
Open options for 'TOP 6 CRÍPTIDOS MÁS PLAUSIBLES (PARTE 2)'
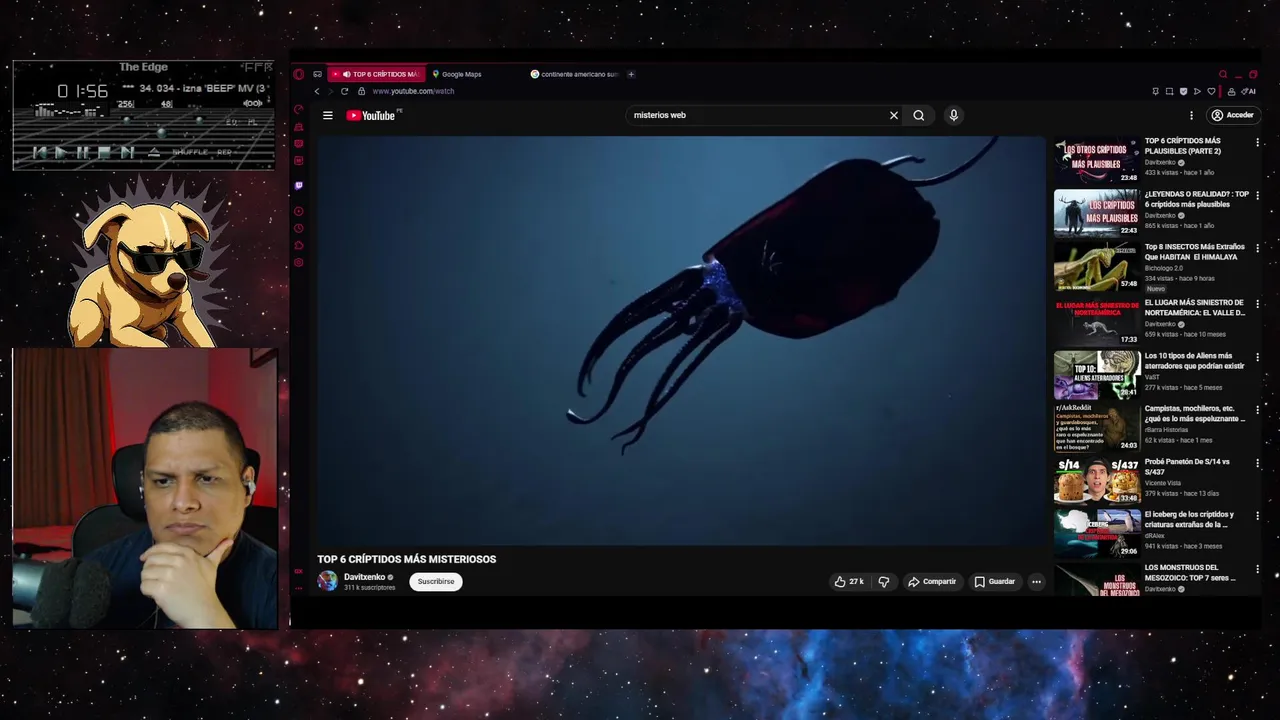pos(1257,142)
